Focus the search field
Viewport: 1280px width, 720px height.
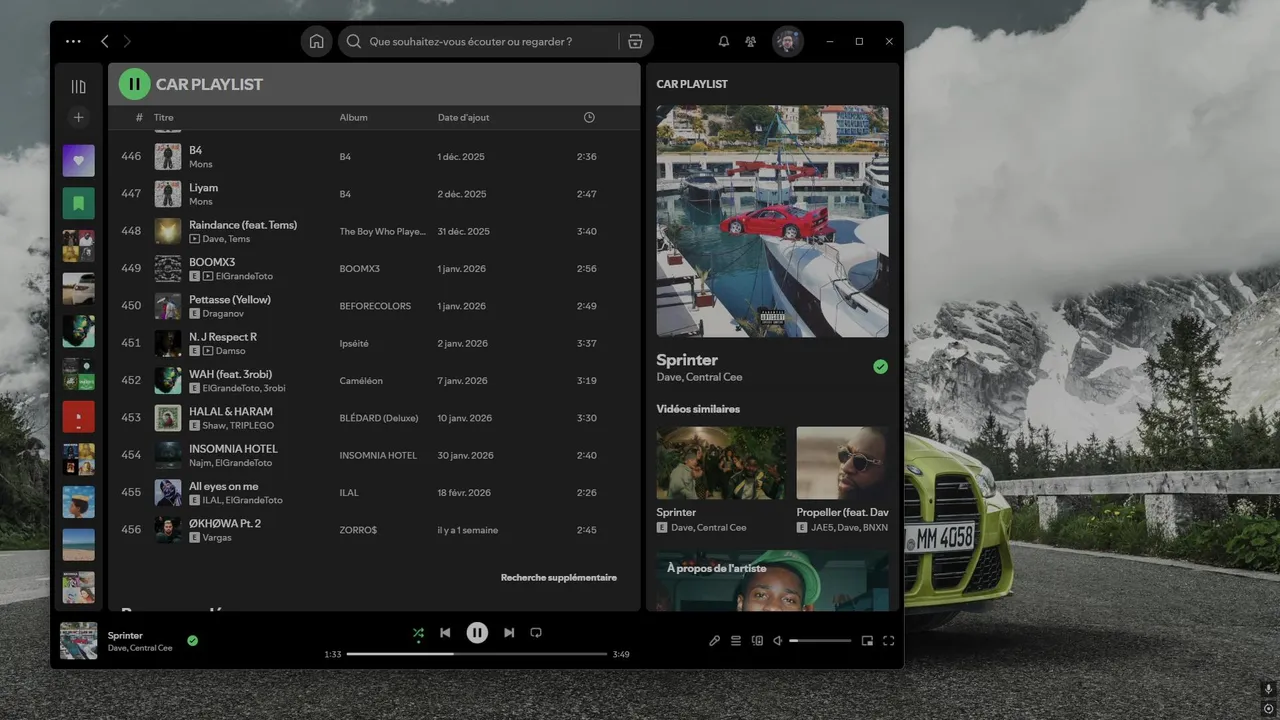pyautogui.click(x=478, y=42)
